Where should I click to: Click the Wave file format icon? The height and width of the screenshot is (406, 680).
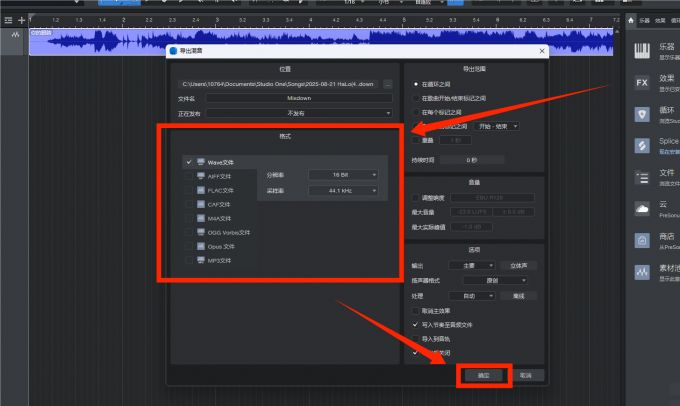pyautogui.click(x=201, y=162)
